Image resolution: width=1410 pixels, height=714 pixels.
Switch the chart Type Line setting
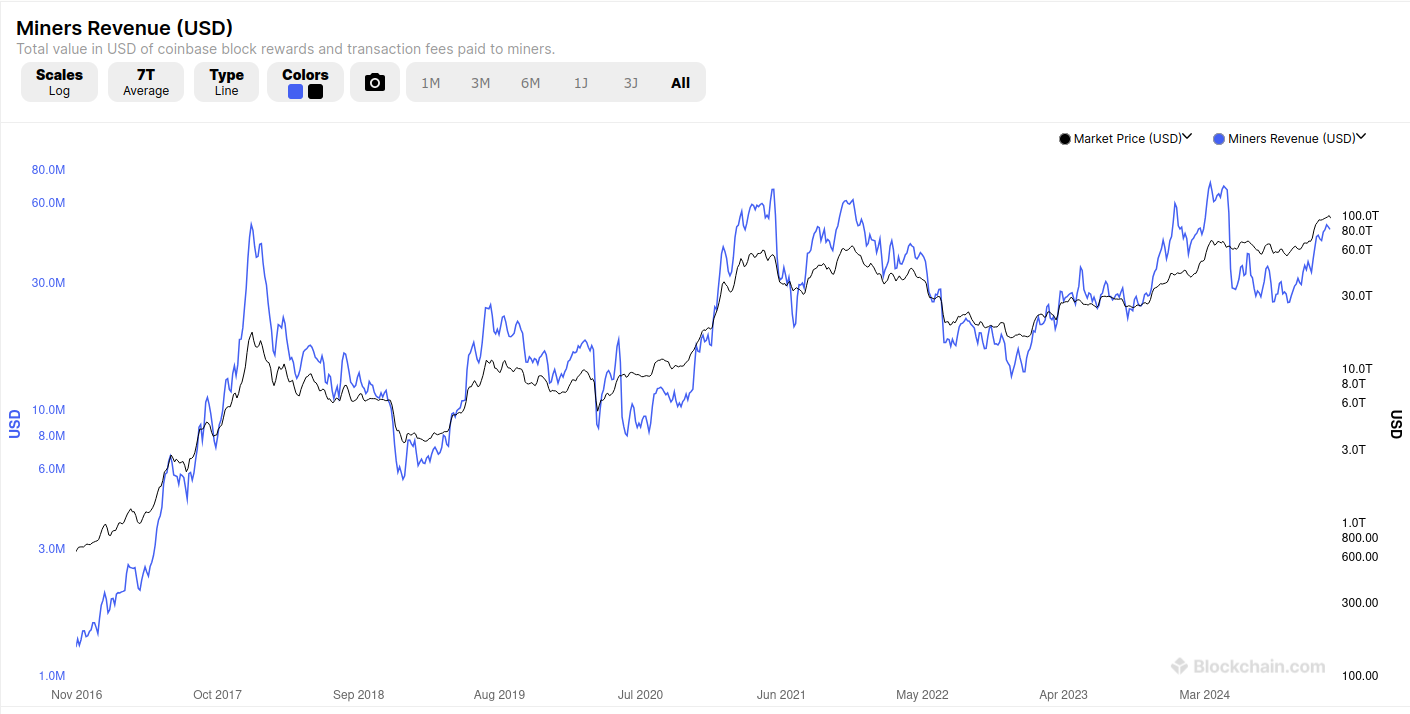click(227, 82)
